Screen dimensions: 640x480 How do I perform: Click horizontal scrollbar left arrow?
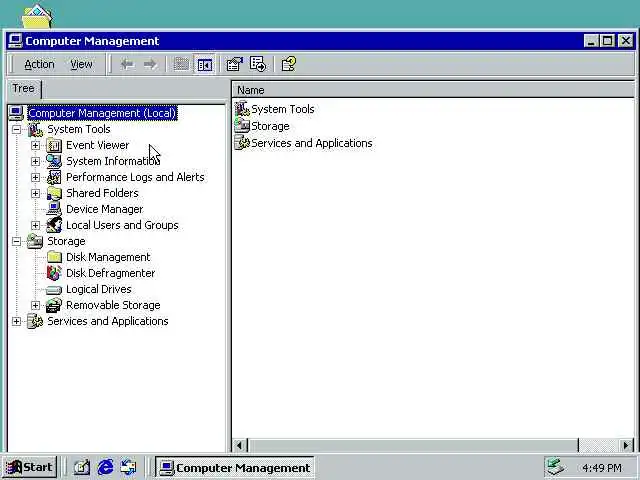point(240,445)
